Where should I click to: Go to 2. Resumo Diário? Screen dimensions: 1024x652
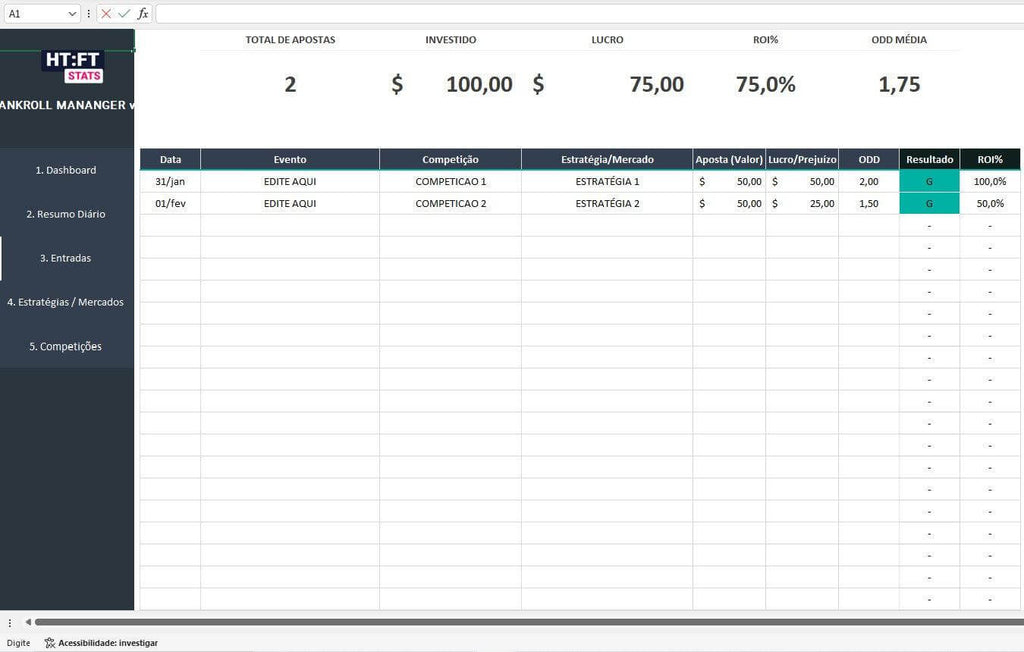point(66,214)
